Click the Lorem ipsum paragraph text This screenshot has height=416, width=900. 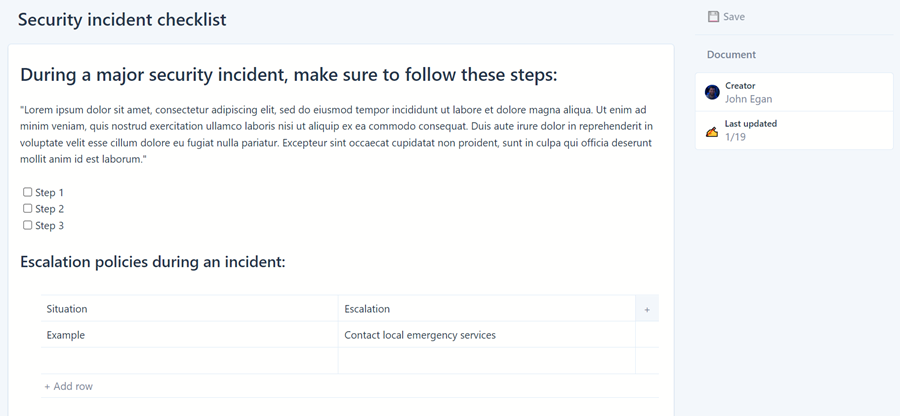pyautogui.click(x=336, y=134)
